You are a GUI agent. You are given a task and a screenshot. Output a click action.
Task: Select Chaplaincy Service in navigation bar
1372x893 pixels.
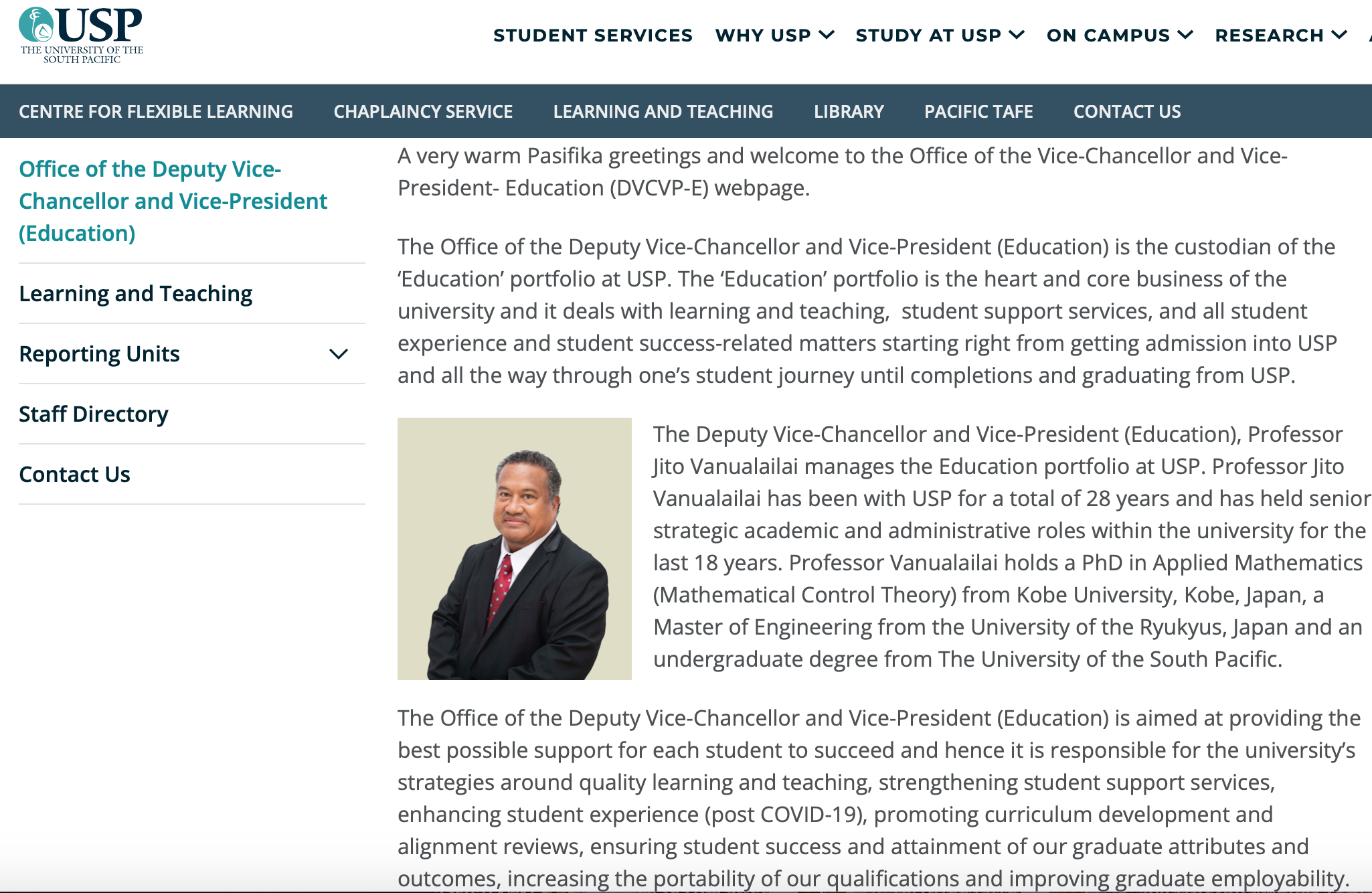click(423, 112)
